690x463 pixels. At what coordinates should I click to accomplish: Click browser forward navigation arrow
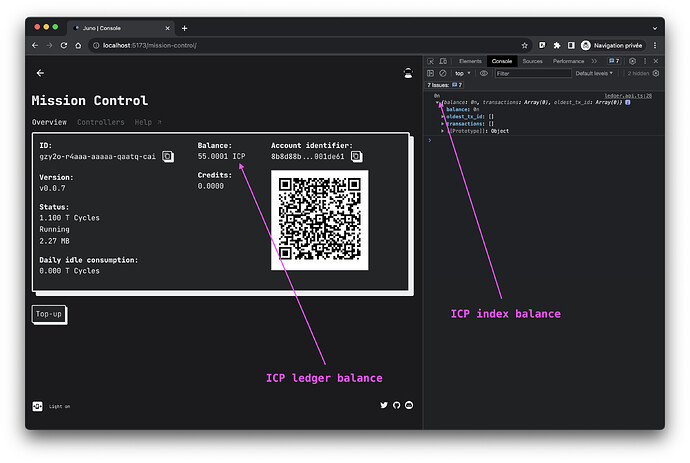tap(49, 45)
